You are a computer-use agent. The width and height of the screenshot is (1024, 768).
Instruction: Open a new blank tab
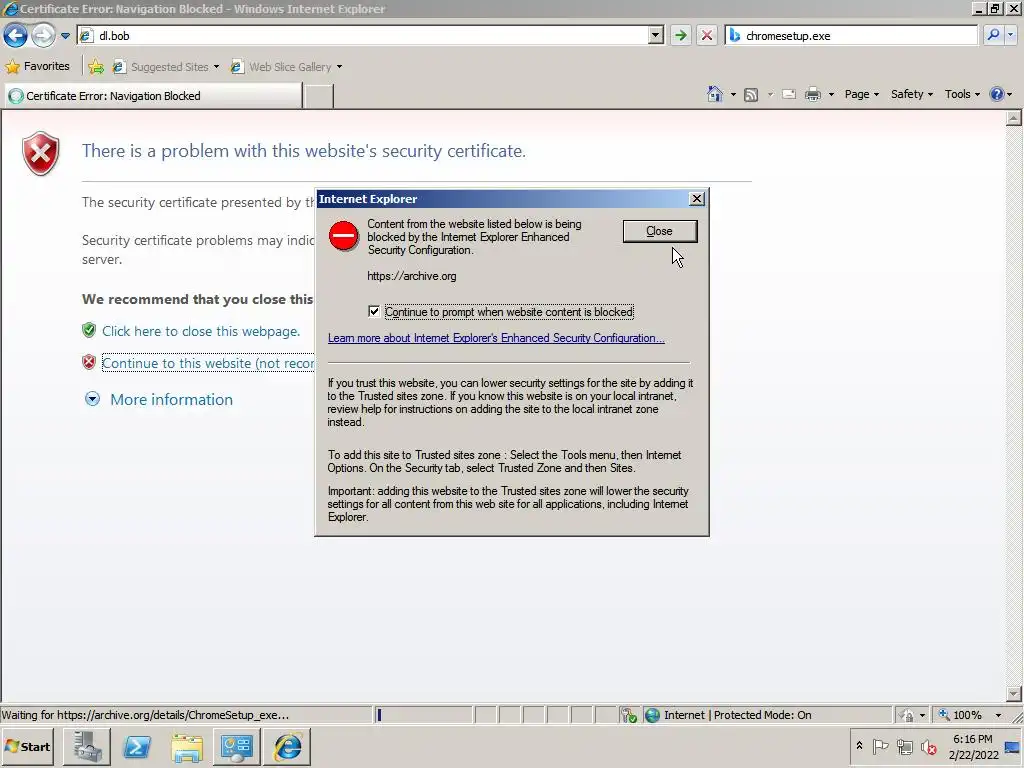pyautogui.click(x=319, y=96)
